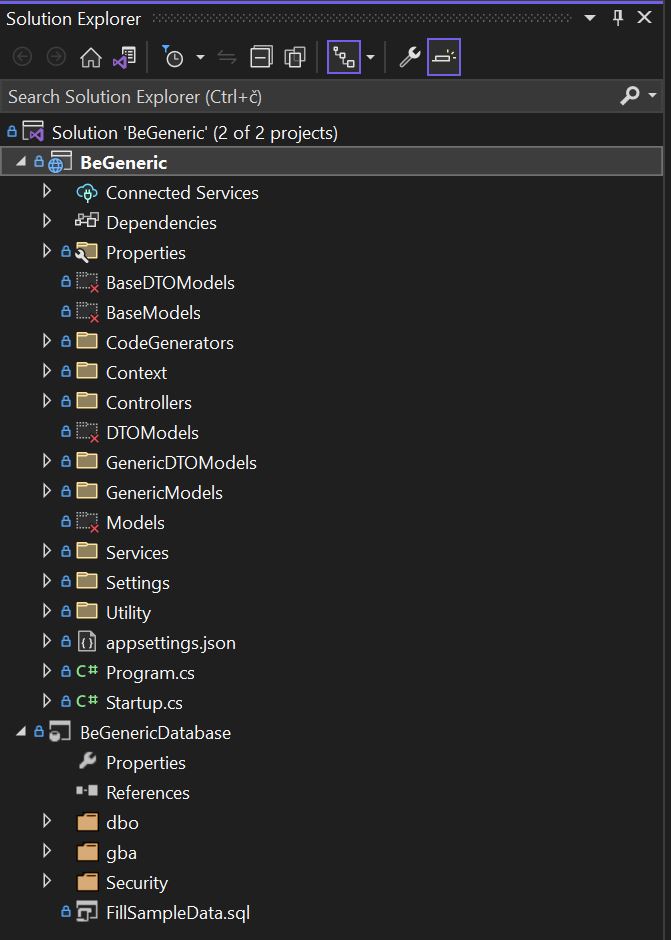Expand the Controllers folder
This screenshot has height=940, width=671.
click(47, 402)
